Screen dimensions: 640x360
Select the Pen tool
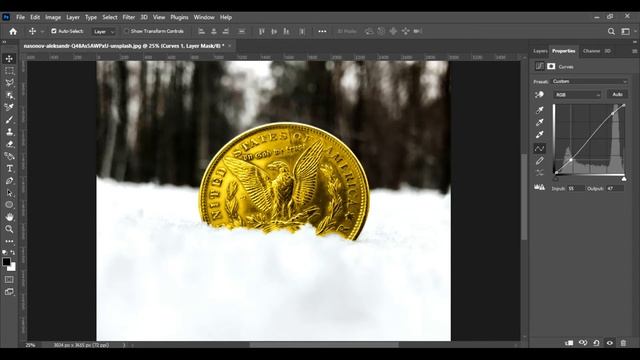9,181
